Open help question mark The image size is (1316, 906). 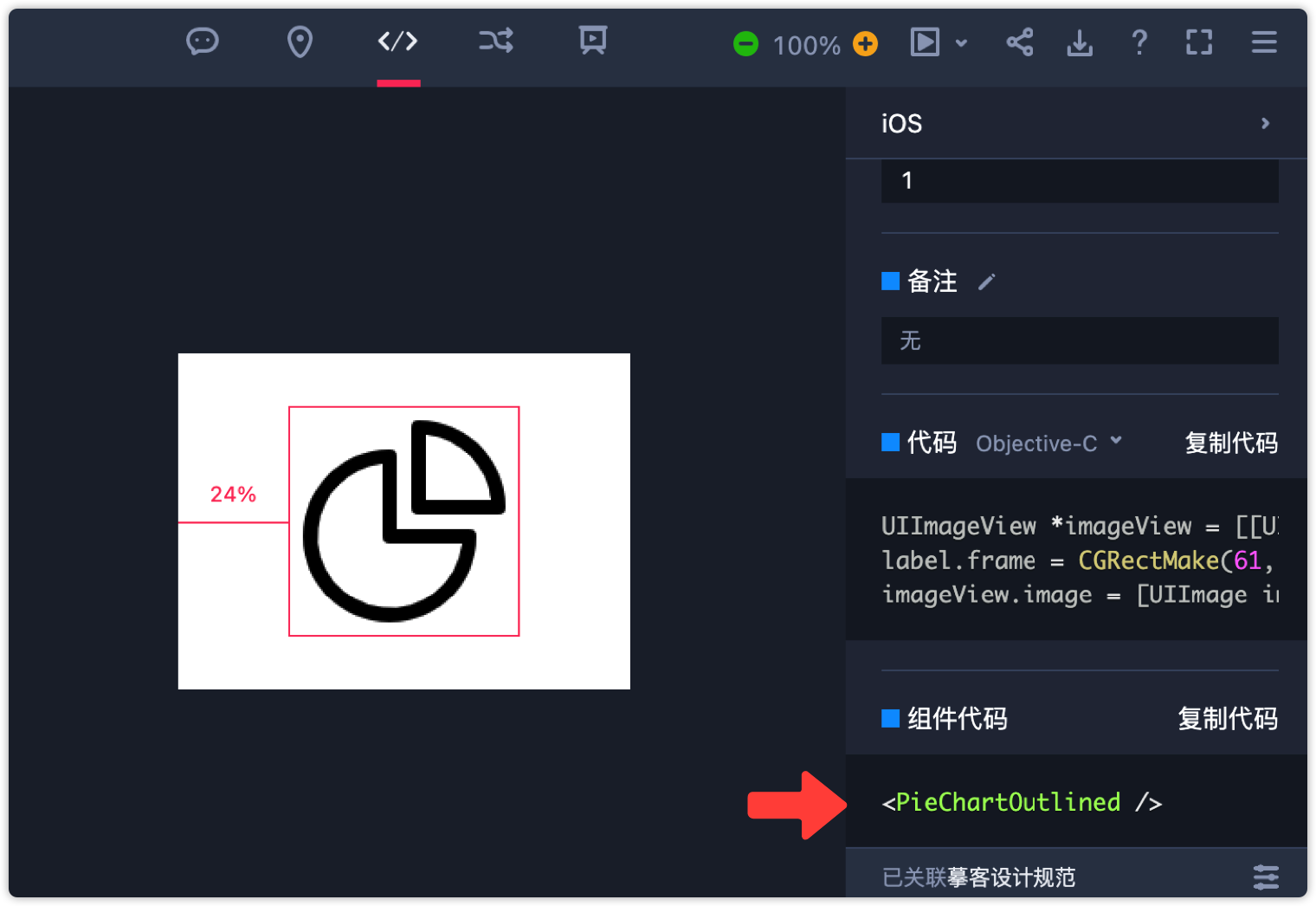pos(1139,42)
